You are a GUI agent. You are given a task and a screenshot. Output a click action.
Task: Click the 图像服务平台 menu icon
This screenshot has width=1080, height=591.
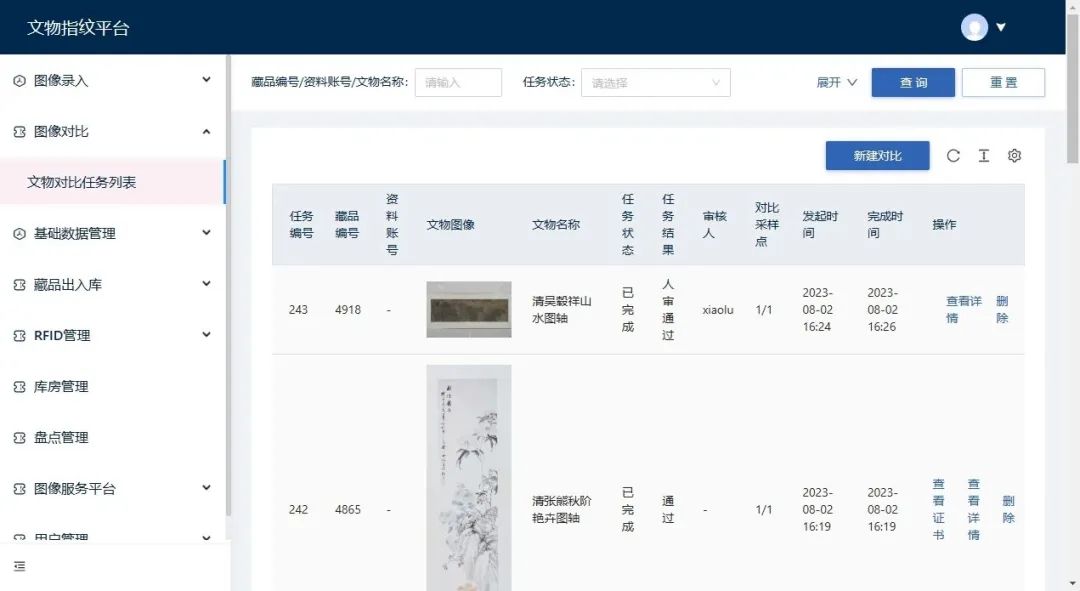[19, 488]
